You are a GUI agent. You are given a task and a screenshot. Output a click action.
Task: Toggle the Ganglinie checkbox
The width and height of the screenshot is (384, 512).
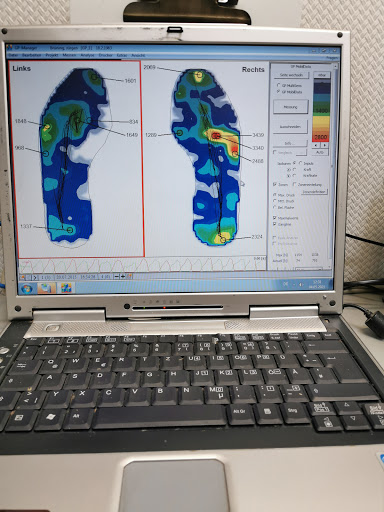point(275,224)
